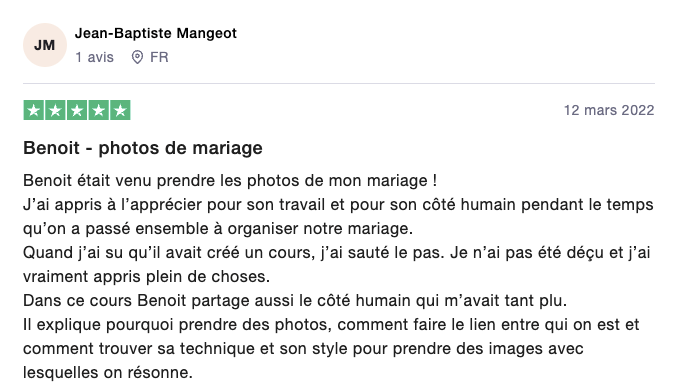Click the line starting 'J'ai appris à l'apprécier'
678x392 pixels.
[338, 204]
